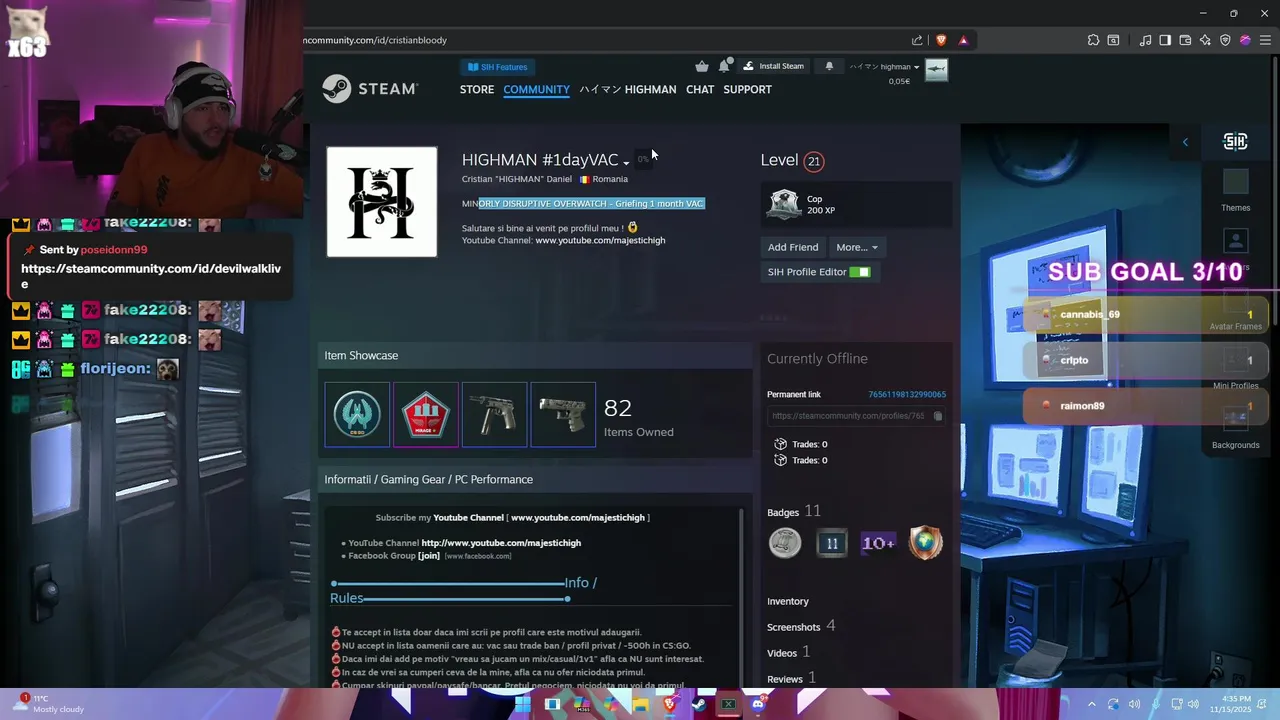Open the Brave VPN shield icon

tap(1225, 40)
